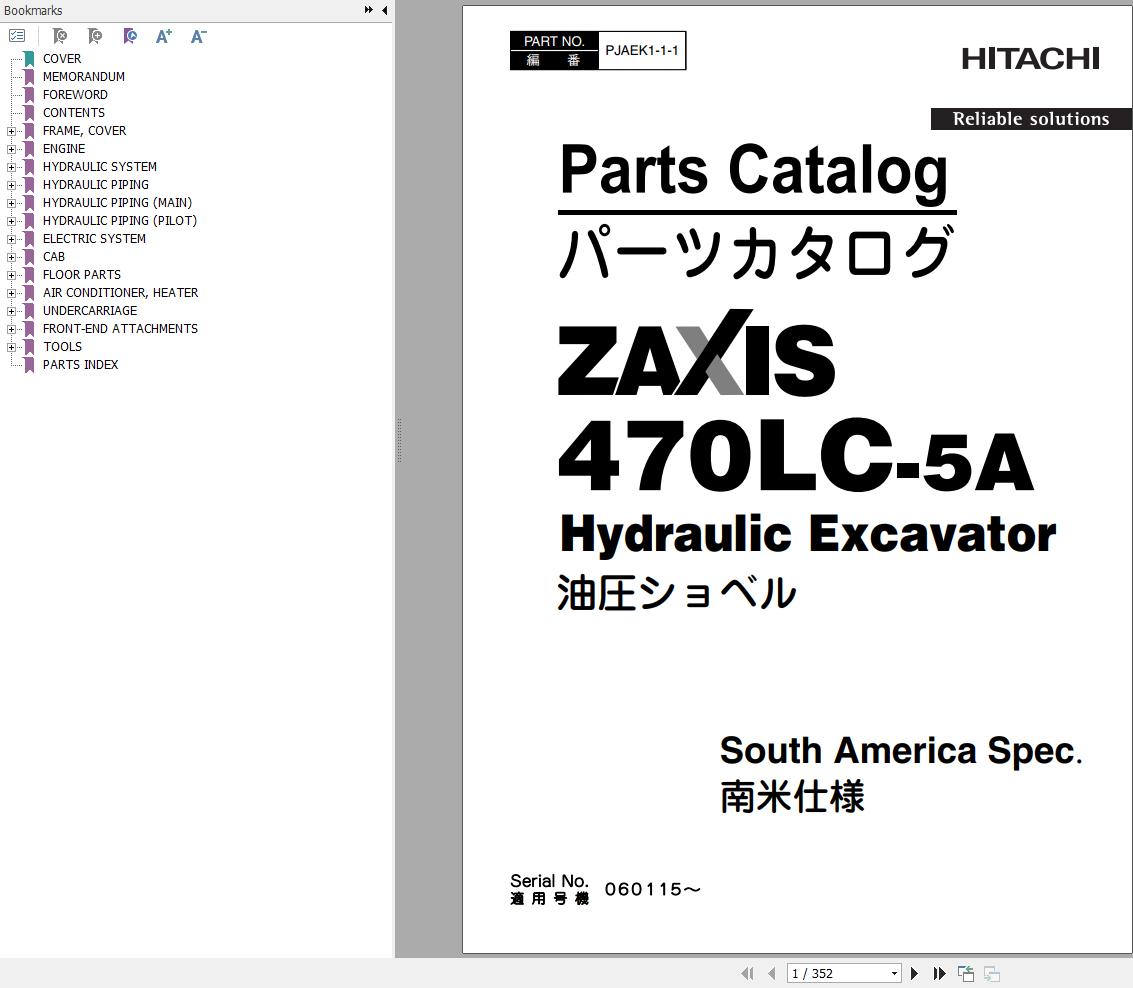Select the HYDRAULIC PIPING (MAIN) label
Image resolution: width=1133 pixels, height=988 pixels.
(x=117, y=203)
